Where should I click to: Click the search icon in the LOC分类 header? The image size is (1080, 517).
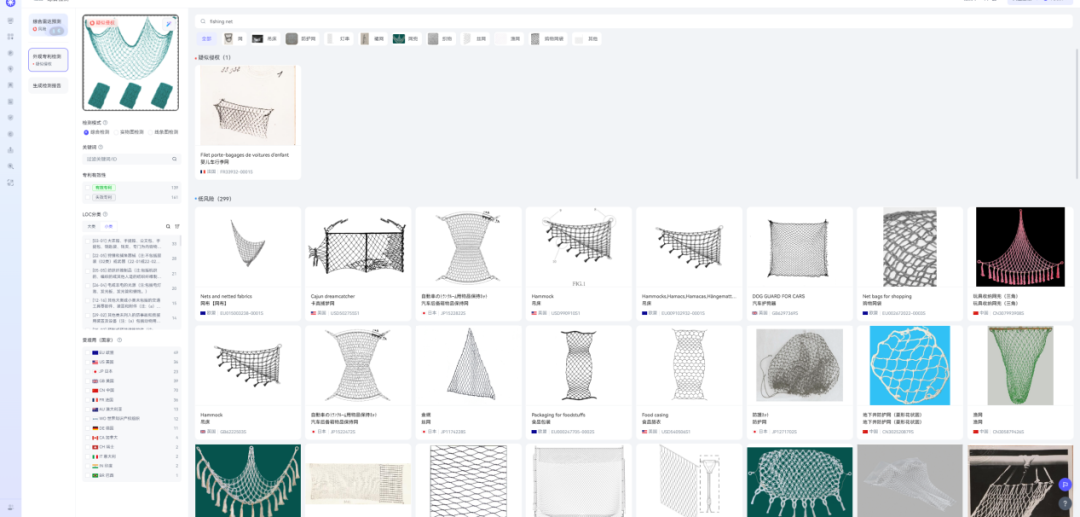click(168, 226)
